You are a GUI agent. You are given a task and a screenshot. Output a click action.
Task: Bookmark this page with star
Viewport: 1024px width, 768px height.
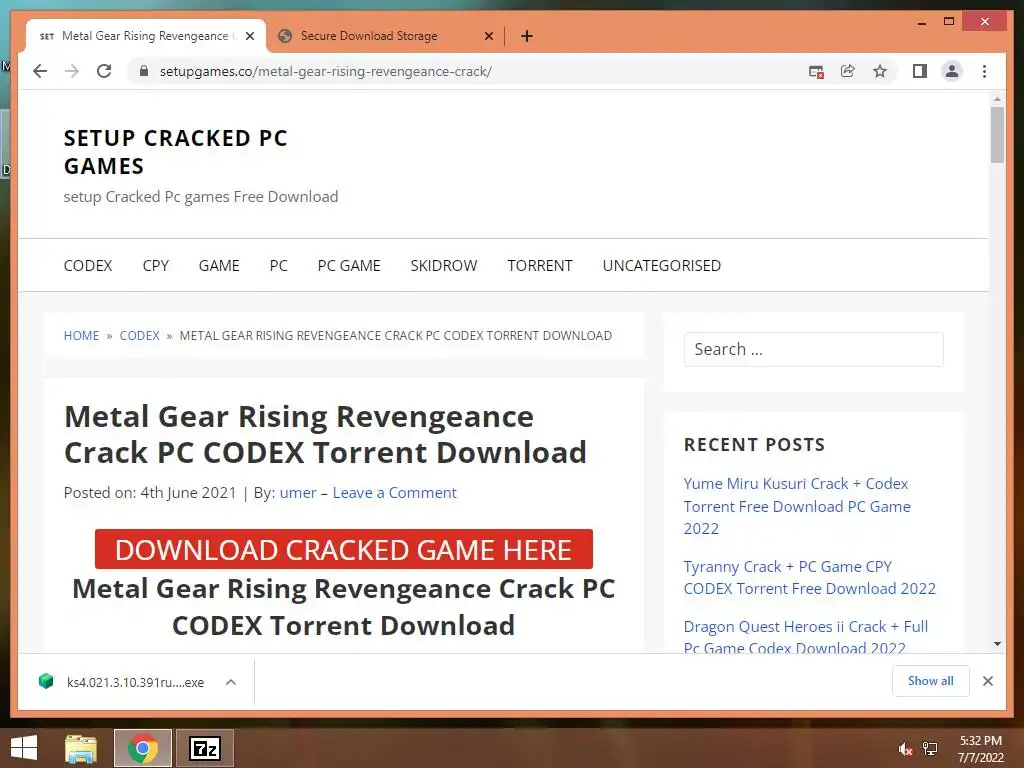pyautogui.click(x=880, y=71)
